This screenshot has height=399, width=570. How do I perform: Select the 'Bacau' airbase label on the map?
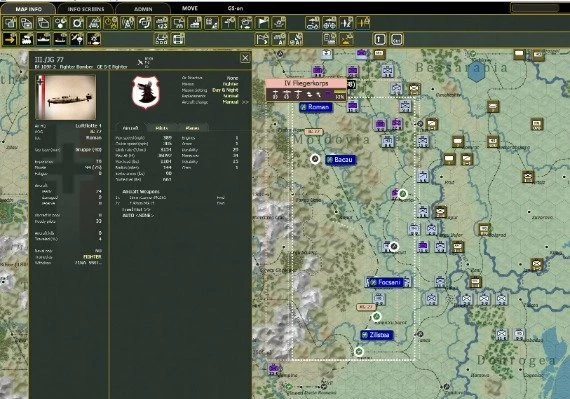[340, 160]
